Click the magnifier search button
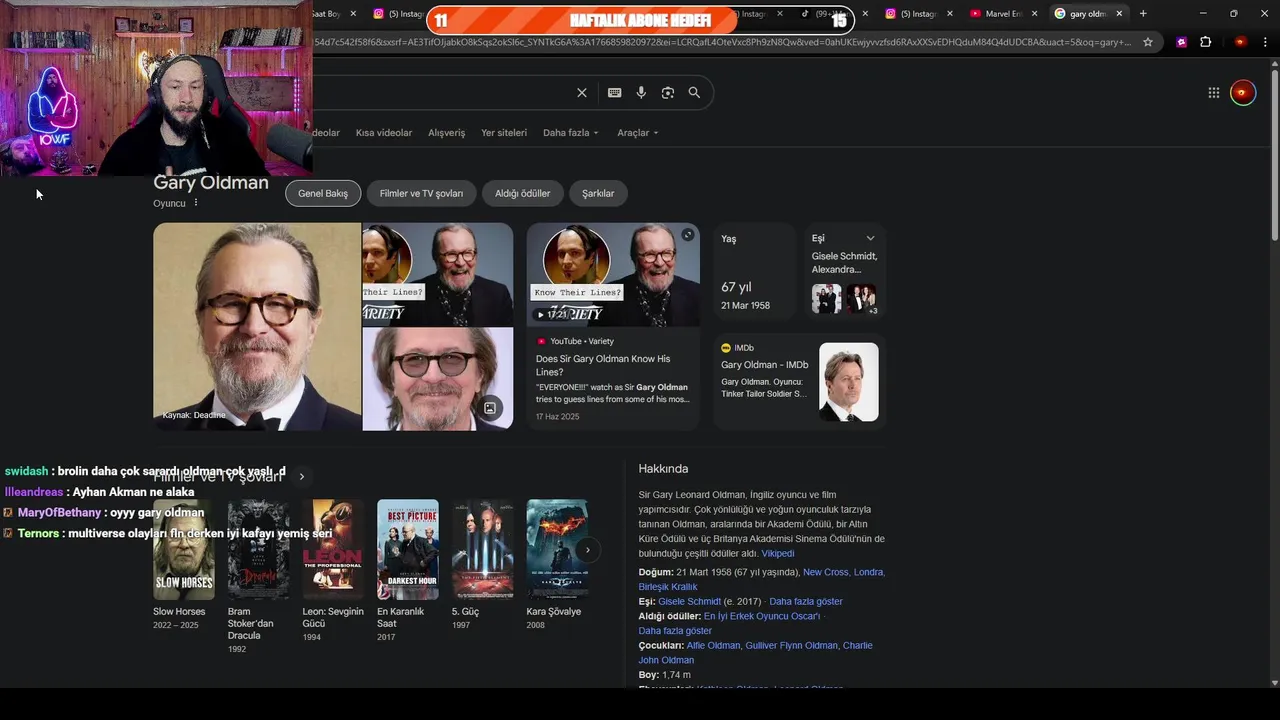Image resolution: width=1280 pixels, height=720 pixels. tap(694, 93)
